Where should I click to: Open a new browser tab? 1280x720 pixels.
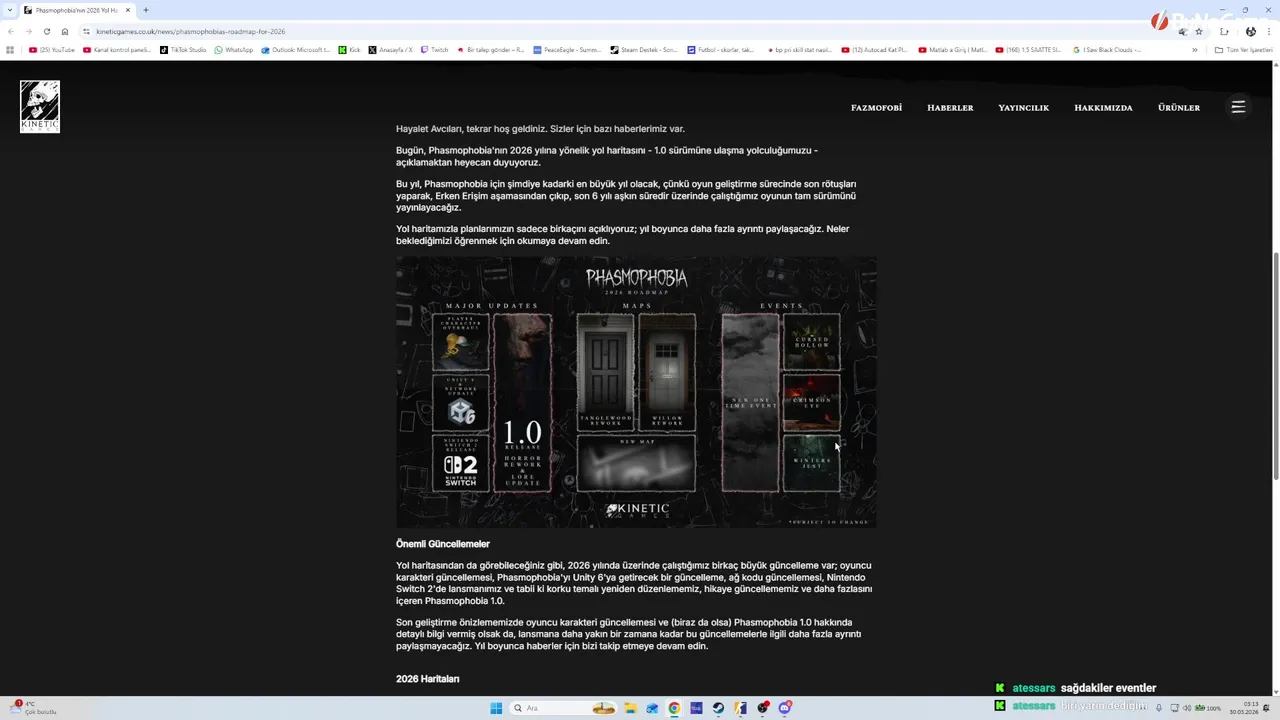pyautogui.click(x=146, y=10)
